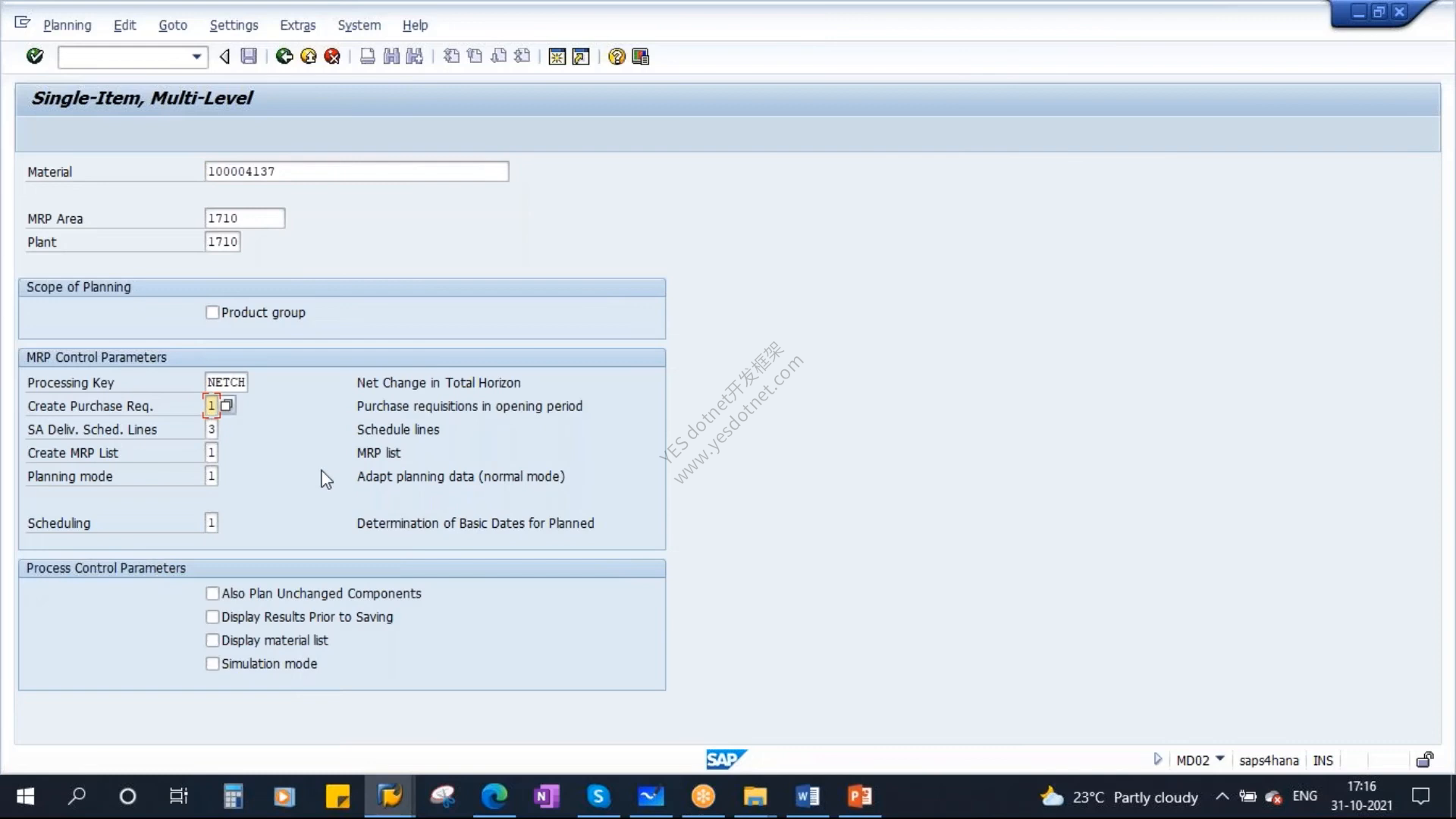Open Word from the taskbar

tap(808, 796)
